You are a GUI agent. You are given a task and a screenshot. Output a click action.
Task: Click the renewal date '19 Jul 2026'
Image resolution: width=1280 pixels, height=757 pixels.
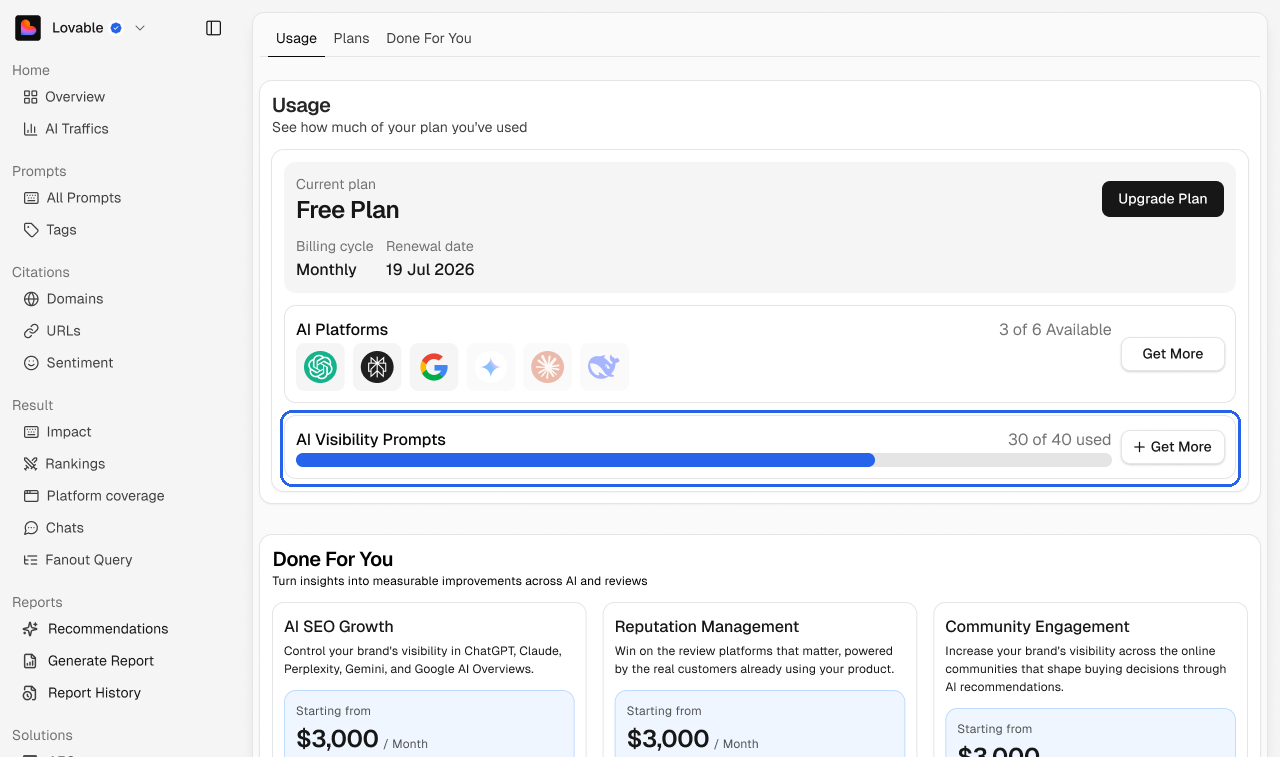[430, 270]
